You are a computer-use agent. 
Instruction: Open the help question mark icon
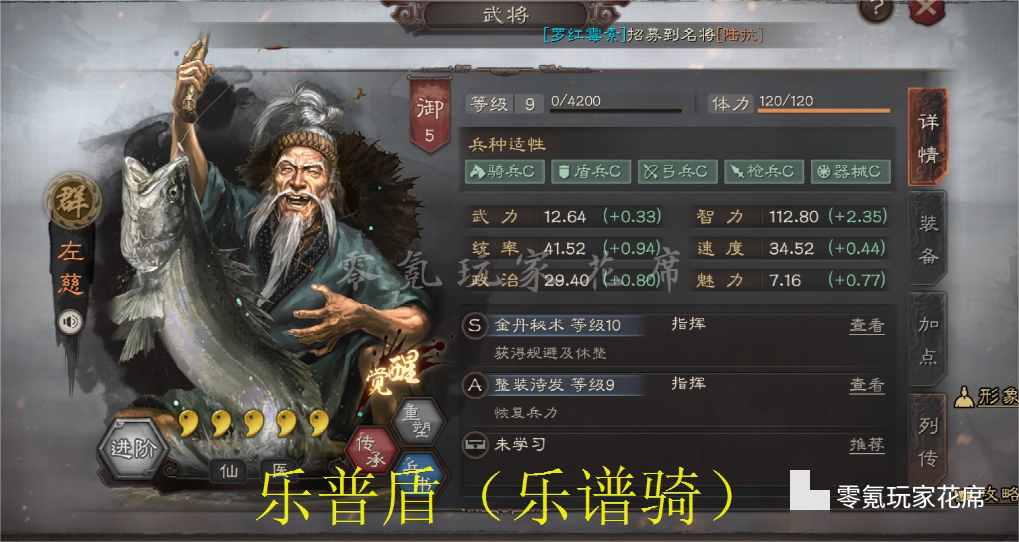[x=875, y=9]
